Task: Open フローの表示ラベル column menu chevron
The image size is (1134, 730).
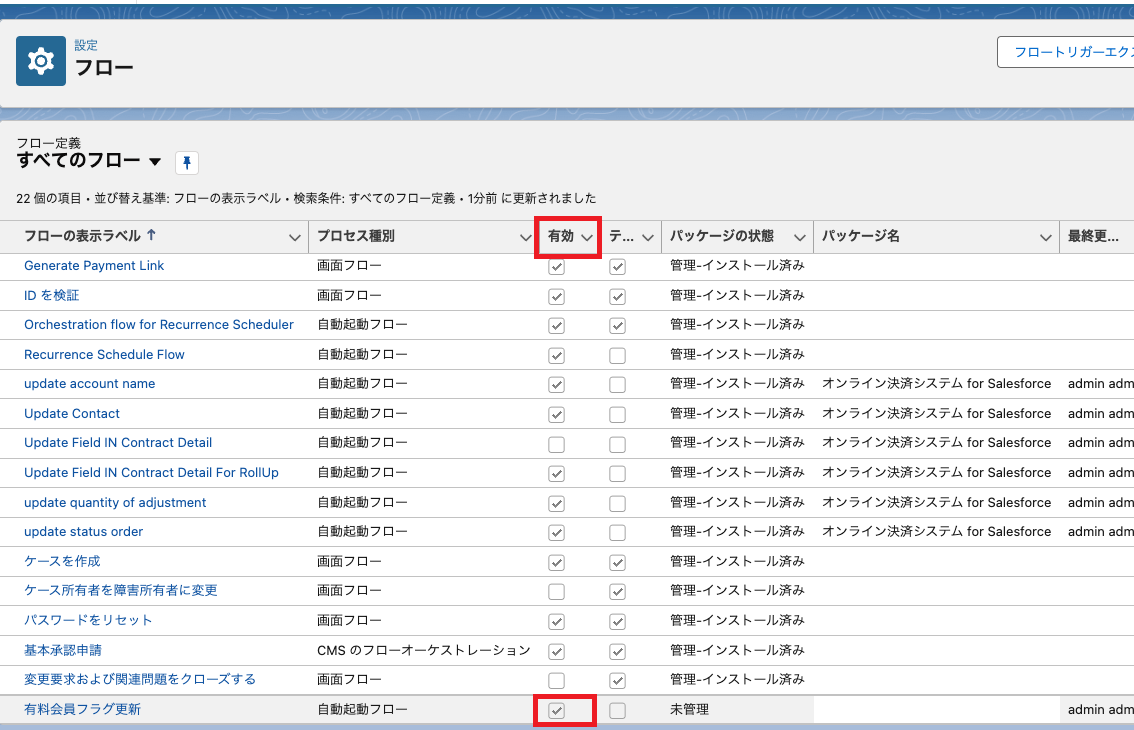Action: (294, 237)
